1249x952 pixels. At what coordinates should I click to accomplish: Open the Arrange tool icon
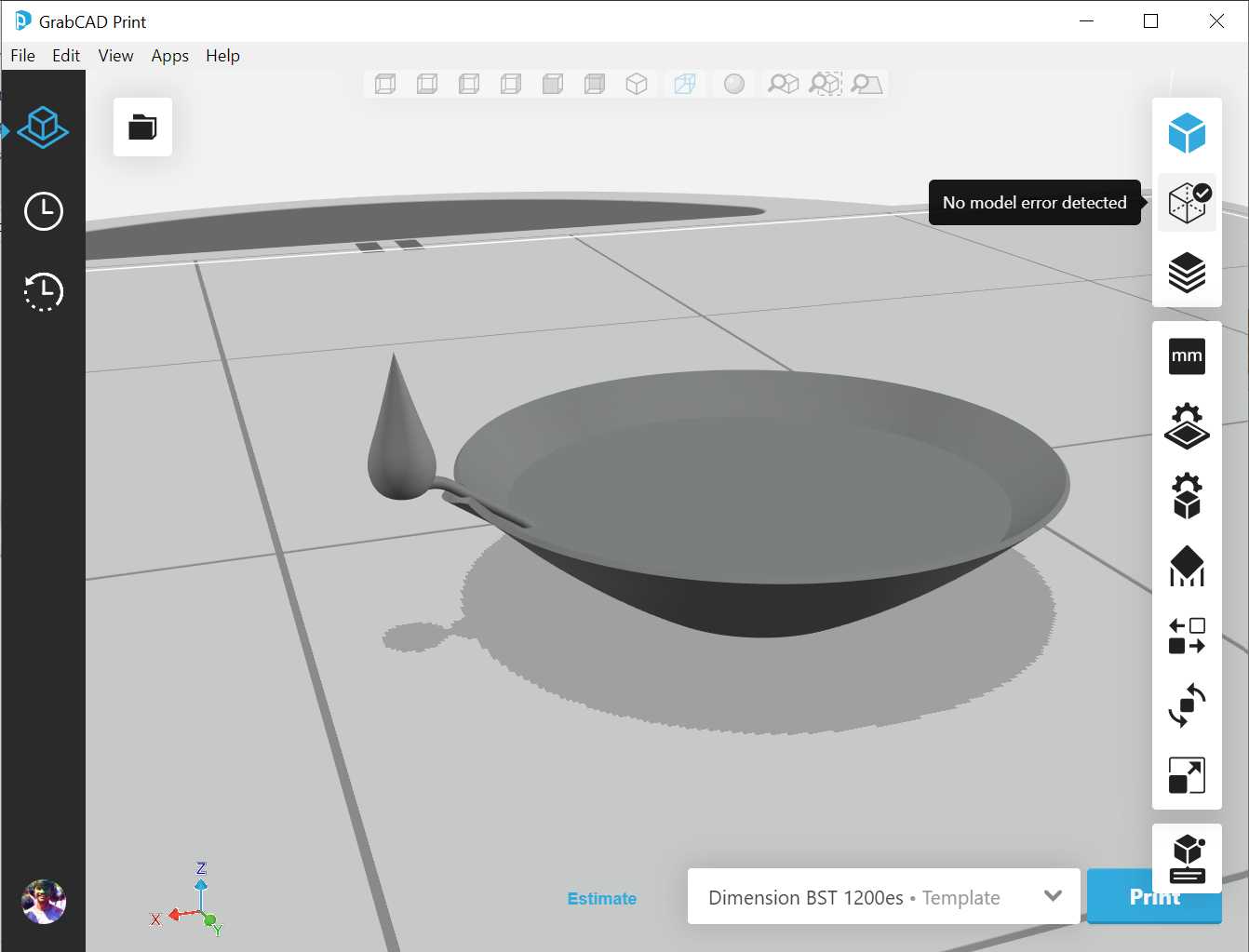(x=1187, y=636)
